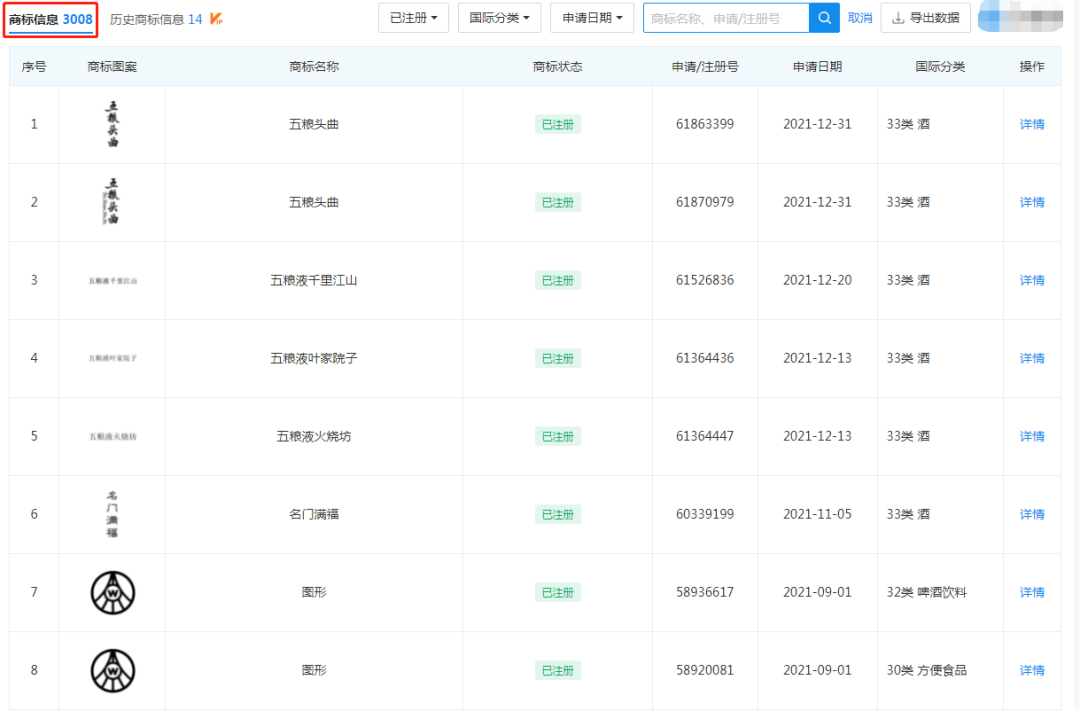Open 详情 for 五粮液火烧坊
Viewport: 1080px width, 711px height.
pos(1032,436)
